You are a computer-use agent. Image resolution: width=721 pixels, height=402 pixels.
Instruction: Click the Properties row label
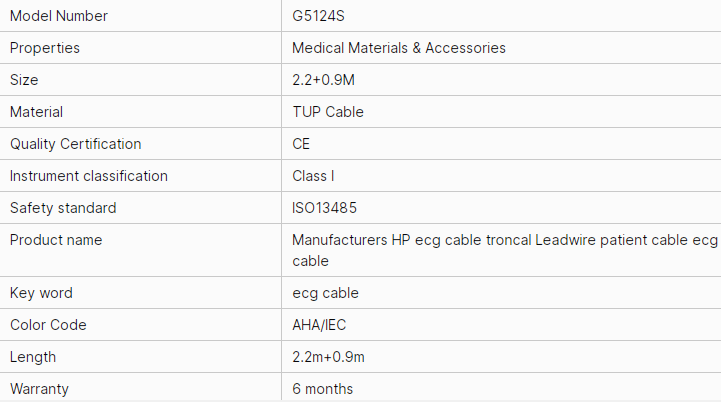point(45,48)
